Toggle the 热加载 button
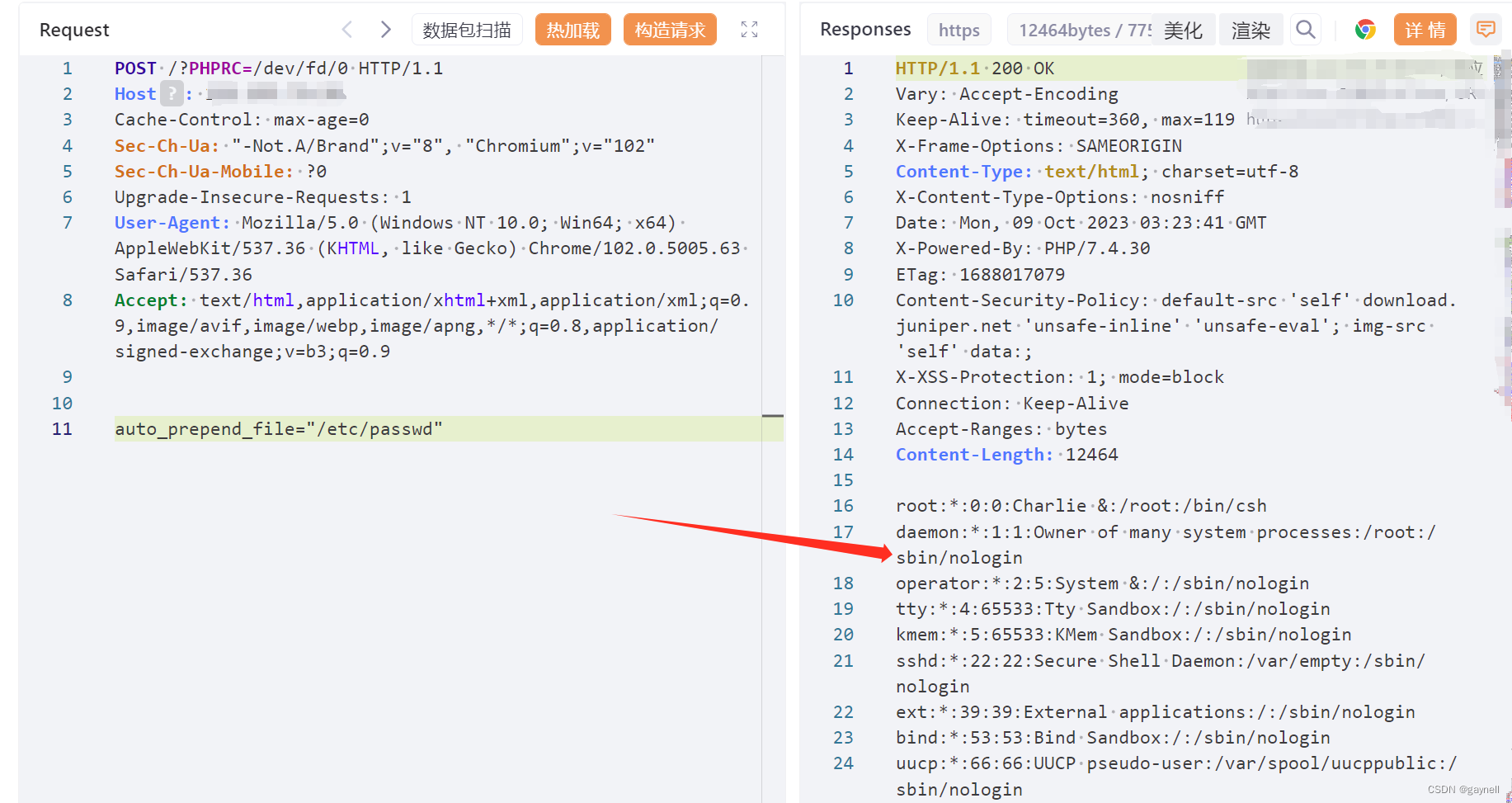The width and height of the screenshot is (1512, 803). coord(573,30)
